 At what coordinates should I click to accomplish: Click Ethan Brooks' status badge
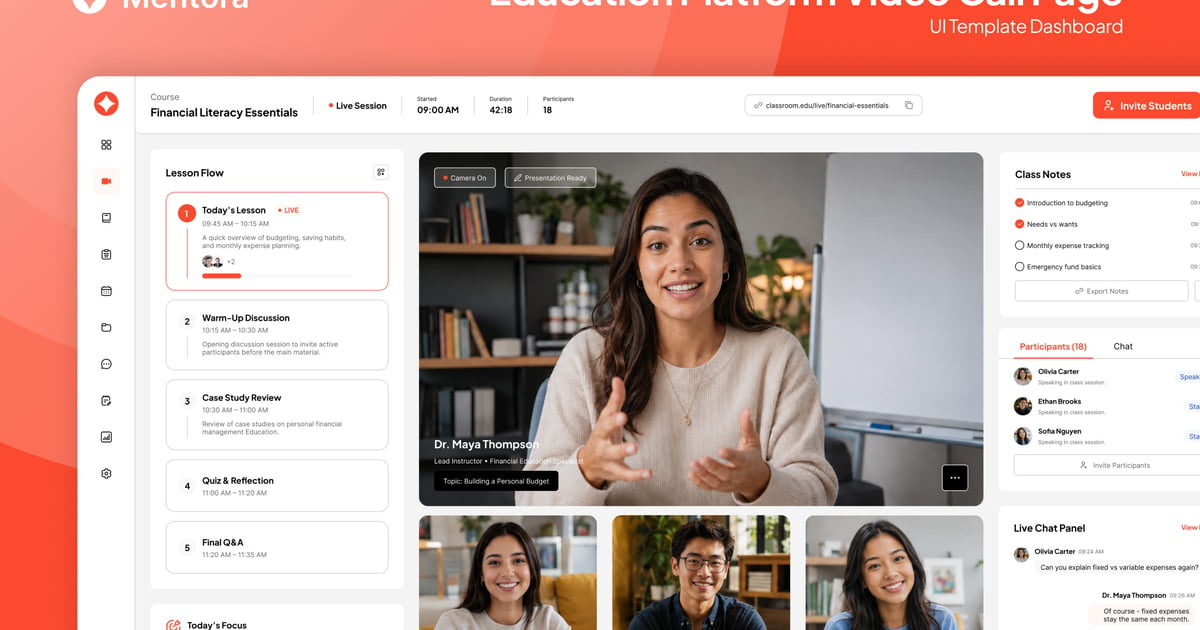coord(1192,407)
